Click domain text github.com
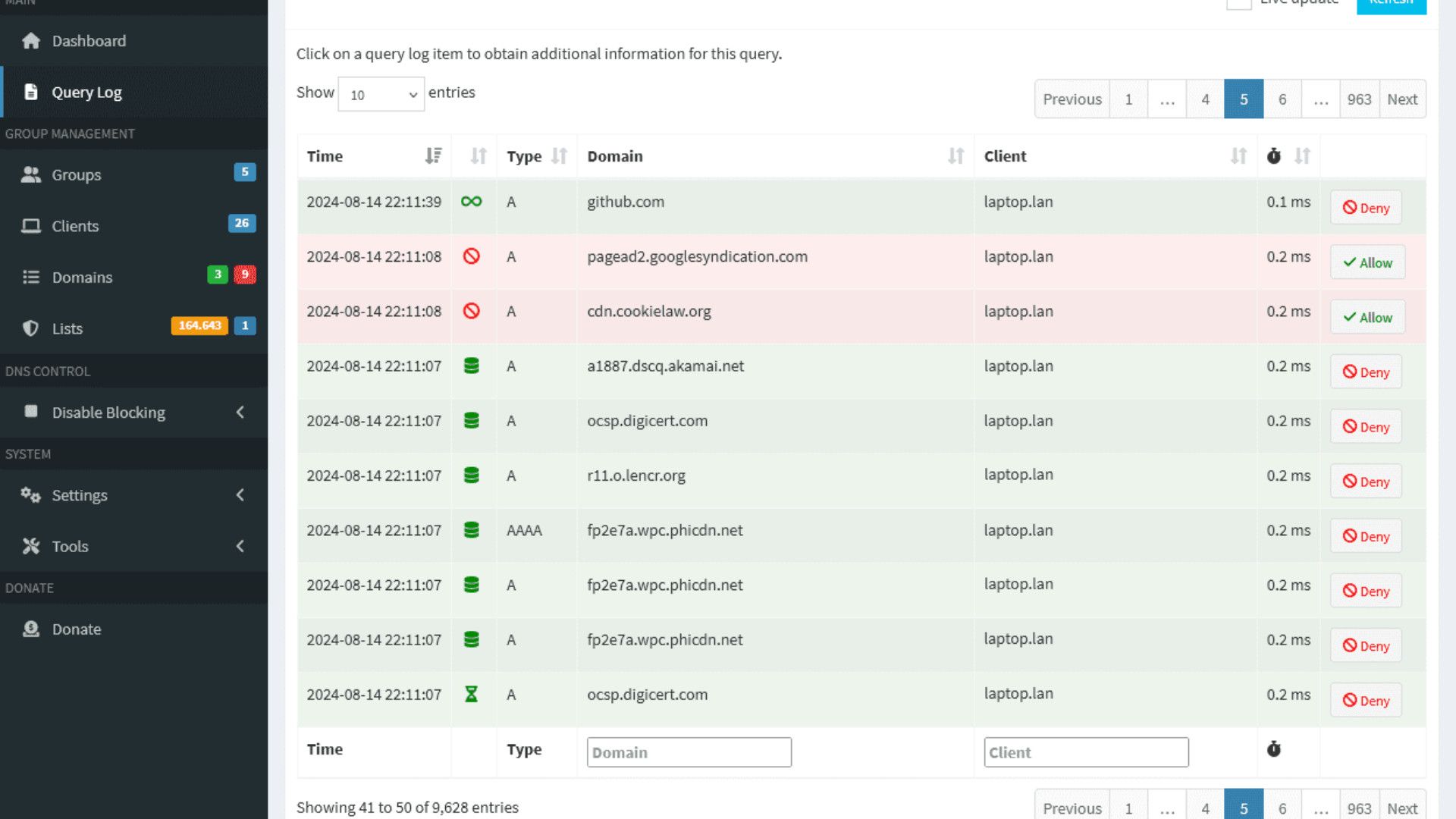 coord(626,202)
